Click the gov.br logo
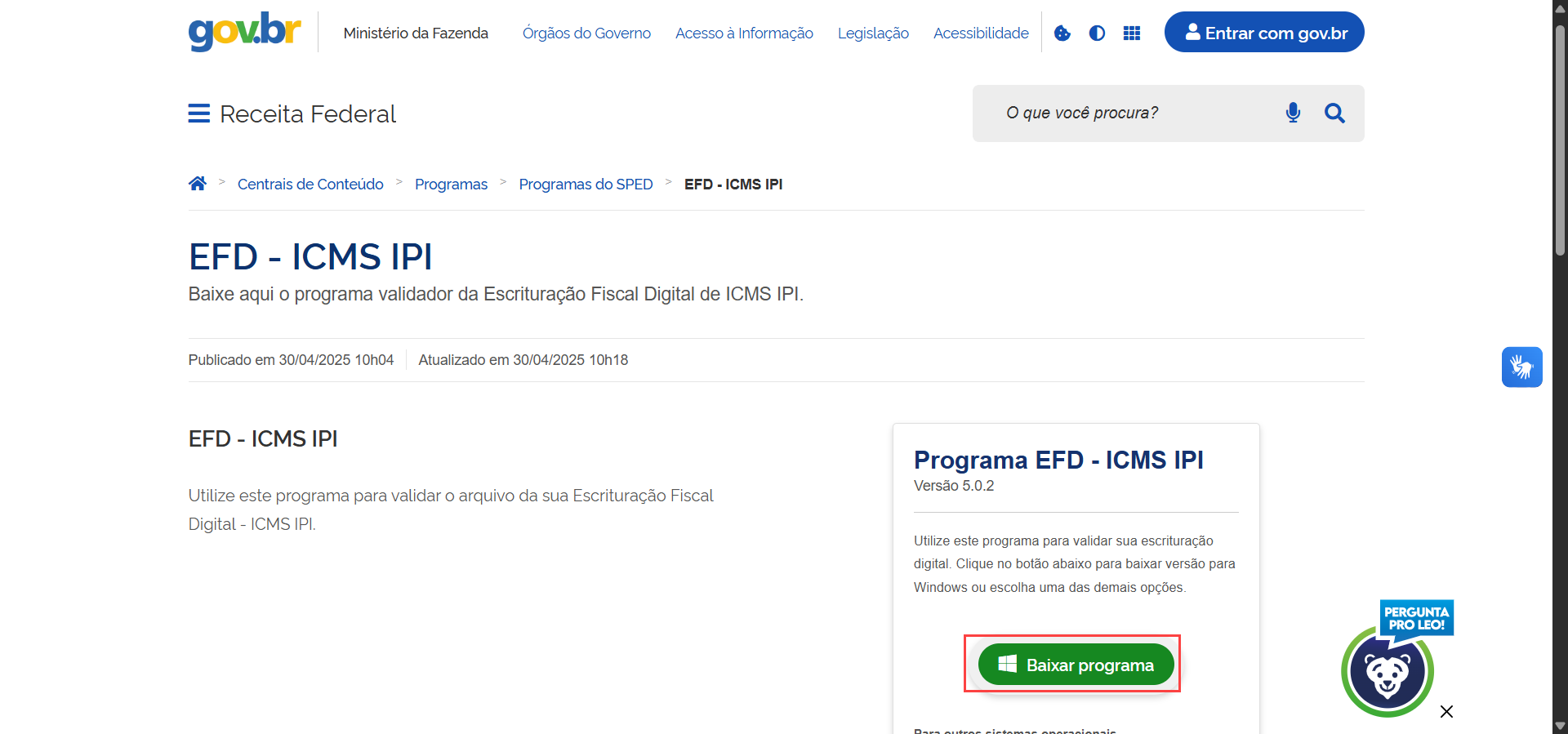This screenshot has height=734, width=1568. (x=244, y=32)
